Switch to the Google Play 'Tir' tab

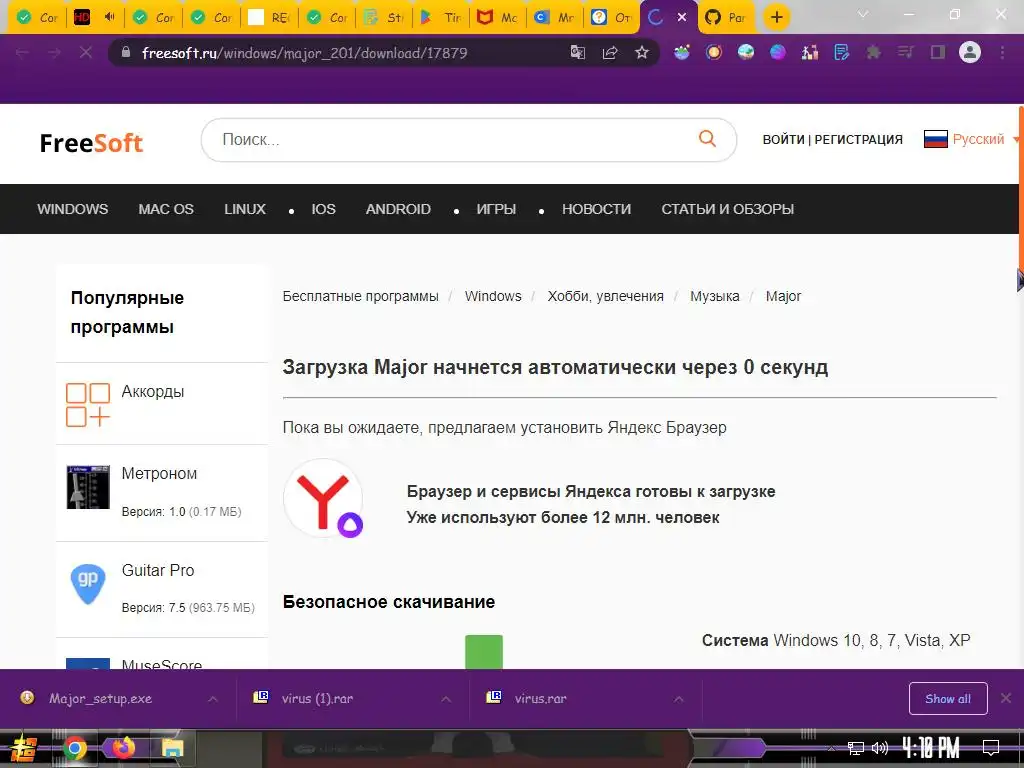pos(440,18)
